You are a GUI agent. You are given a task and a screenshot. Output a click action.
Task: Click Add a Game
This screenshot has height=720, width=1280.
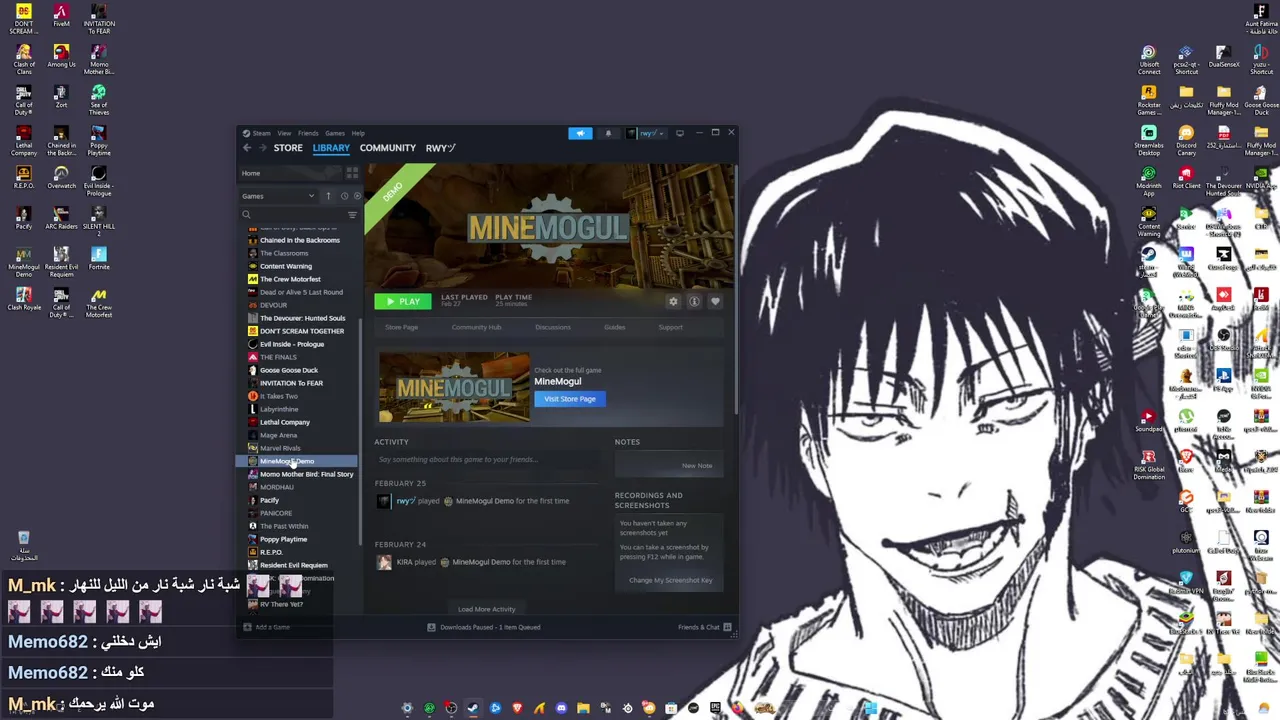[x=267, y=627]
